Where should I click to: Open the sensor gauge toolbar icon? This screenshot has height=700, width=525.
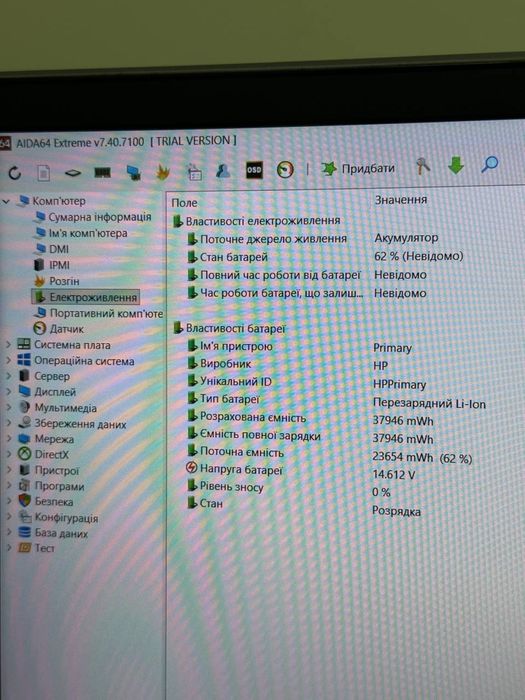coord(285,170)
